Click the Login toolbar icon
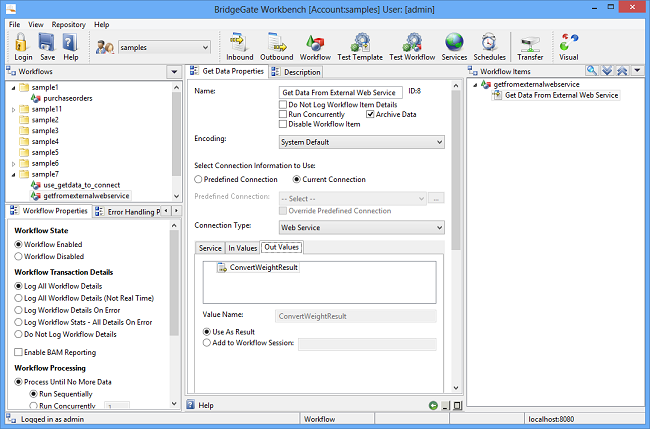This screenshot has height=429, width=650. [x=23, y=42]
